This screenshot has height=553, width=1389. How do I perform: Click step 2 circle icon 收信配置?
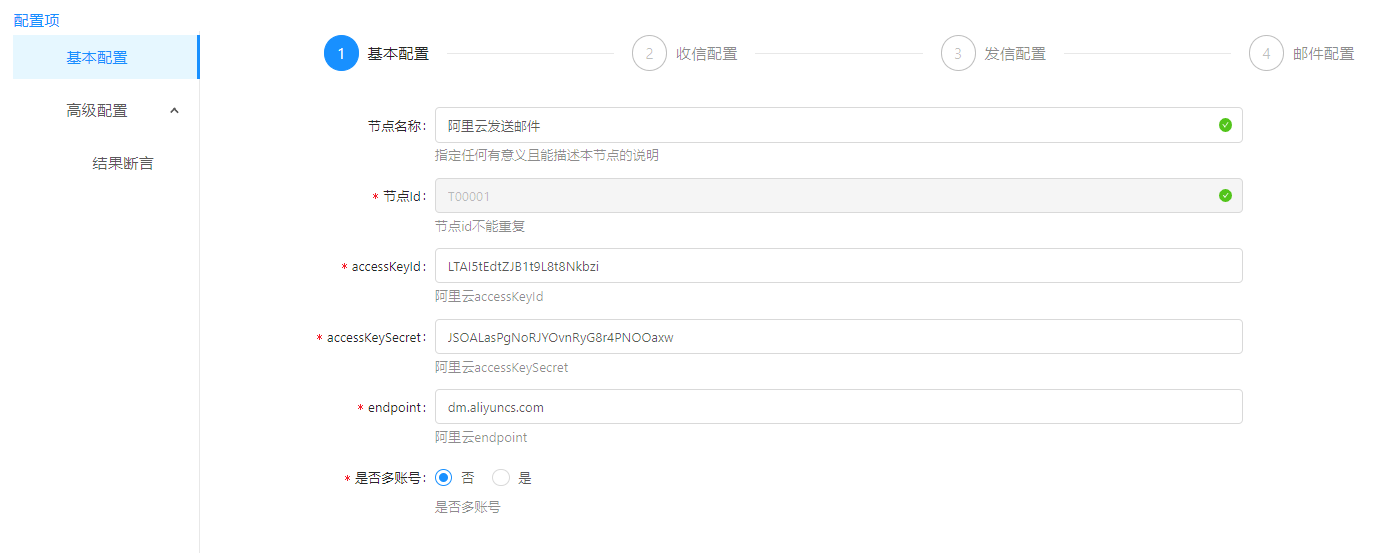click(649, 54)
